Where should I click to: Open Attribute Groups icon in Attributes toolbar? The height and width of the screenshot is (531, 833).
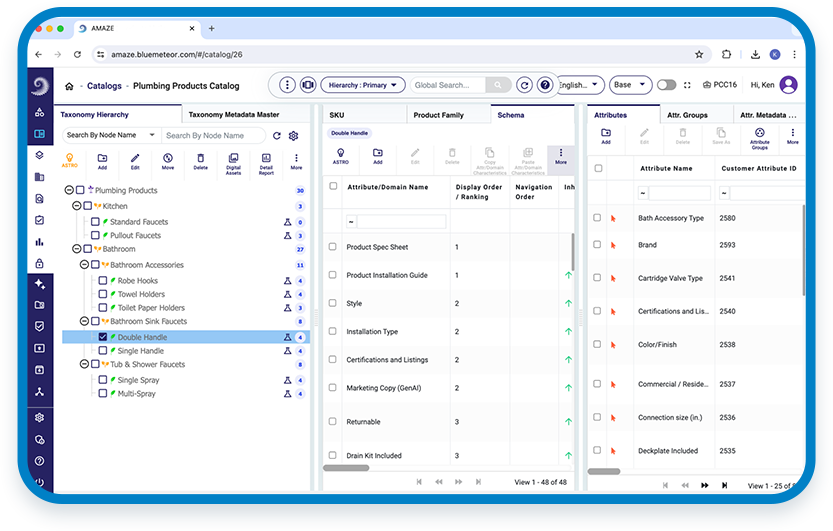[760, 139]
